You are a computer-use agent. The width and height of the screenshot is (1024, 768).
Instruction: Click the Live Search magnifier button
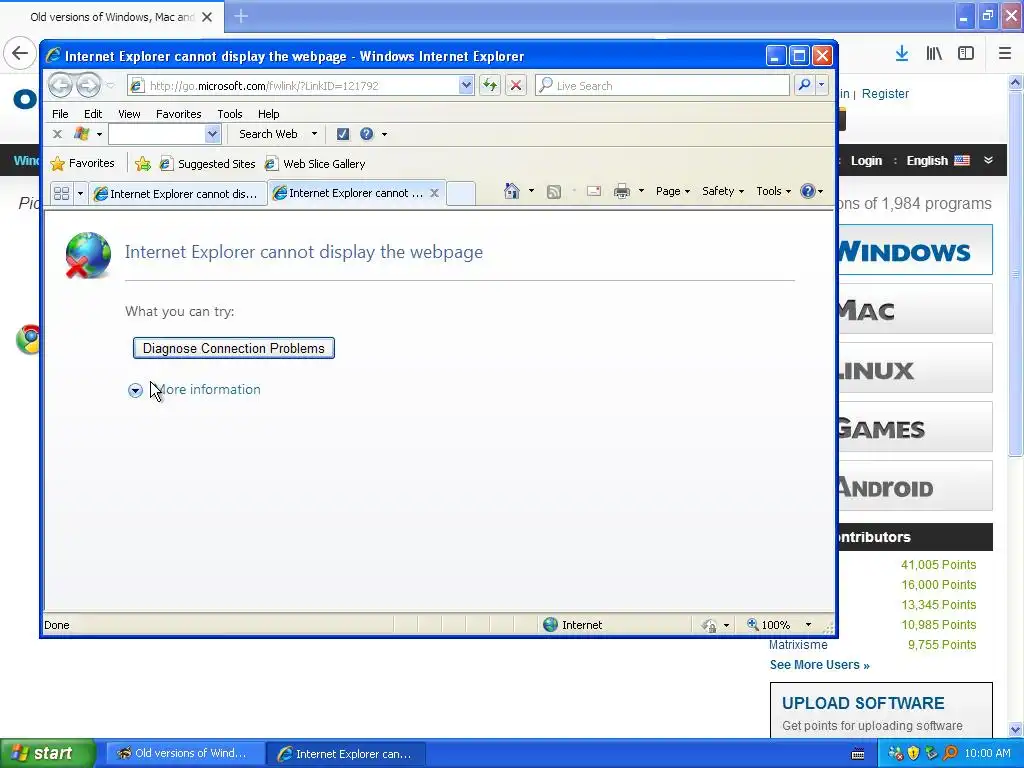(805, 85)
